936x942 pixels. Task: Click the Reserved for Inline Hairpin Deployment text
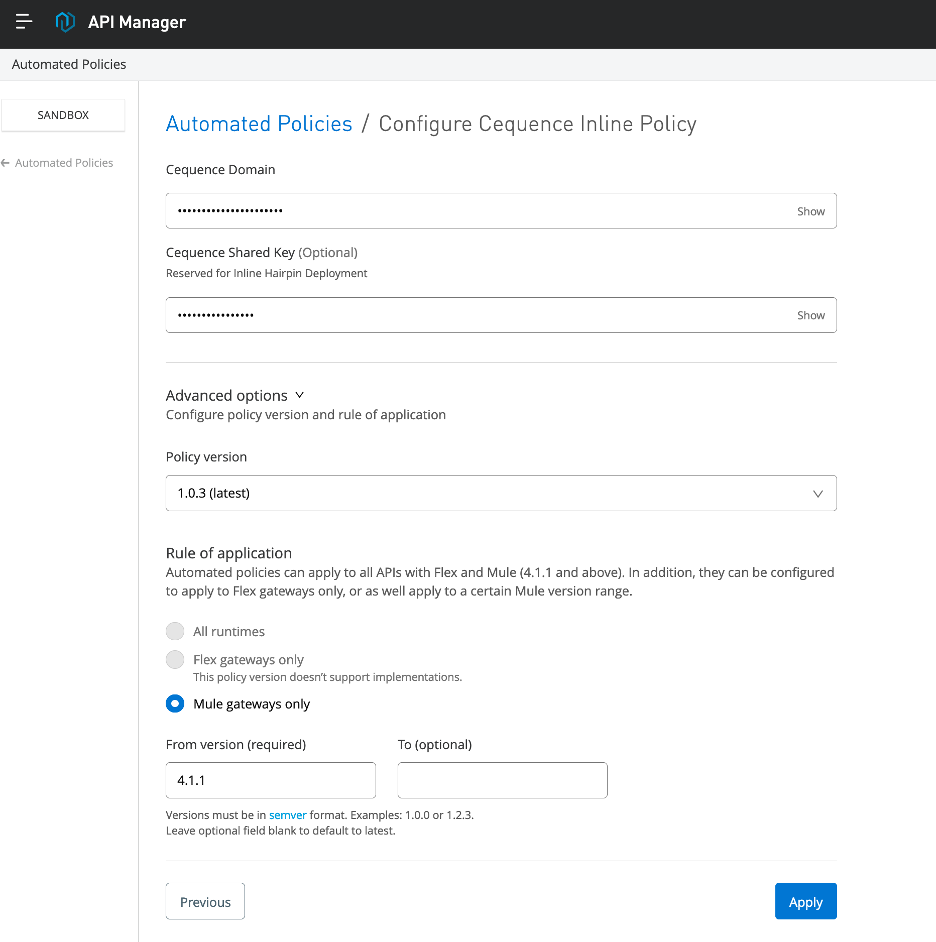(266, 273)
